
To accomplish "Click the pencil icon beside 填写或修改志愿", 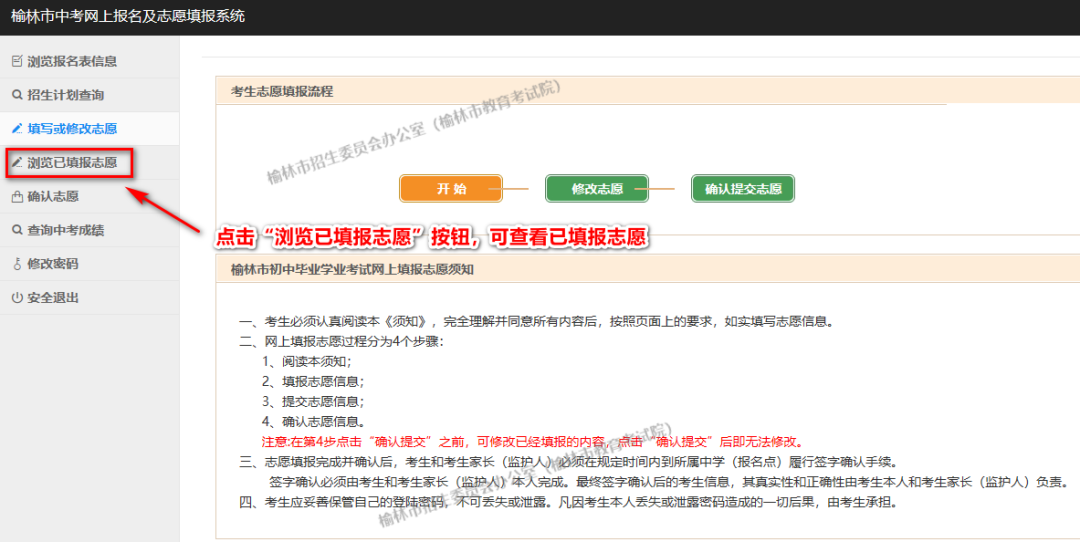I will (x=16, y=129).
